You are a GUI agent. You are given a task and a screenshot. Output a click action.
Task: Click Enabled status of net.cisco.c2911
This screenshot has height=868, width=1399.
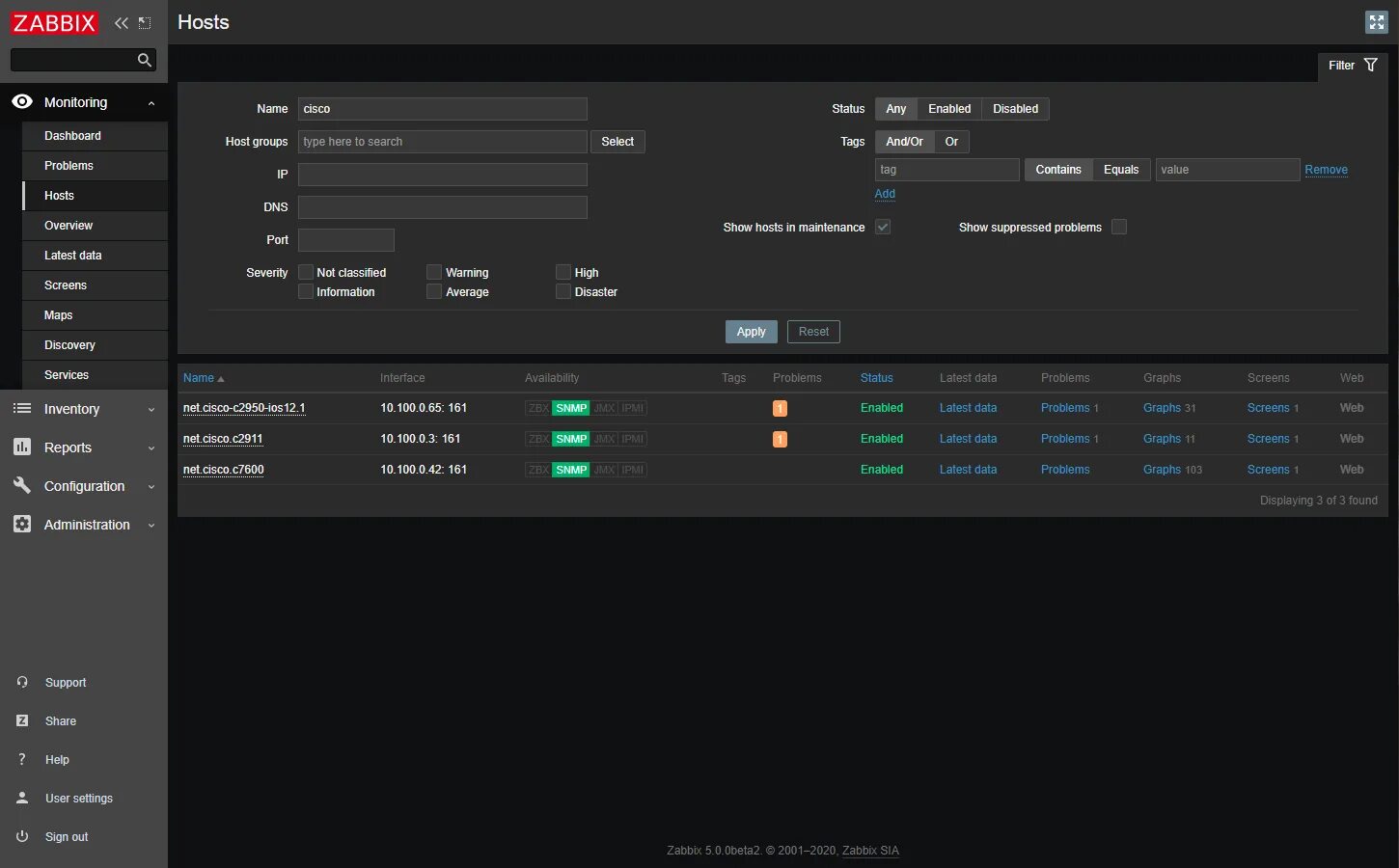pyautogui.click(x=882, y=439)
